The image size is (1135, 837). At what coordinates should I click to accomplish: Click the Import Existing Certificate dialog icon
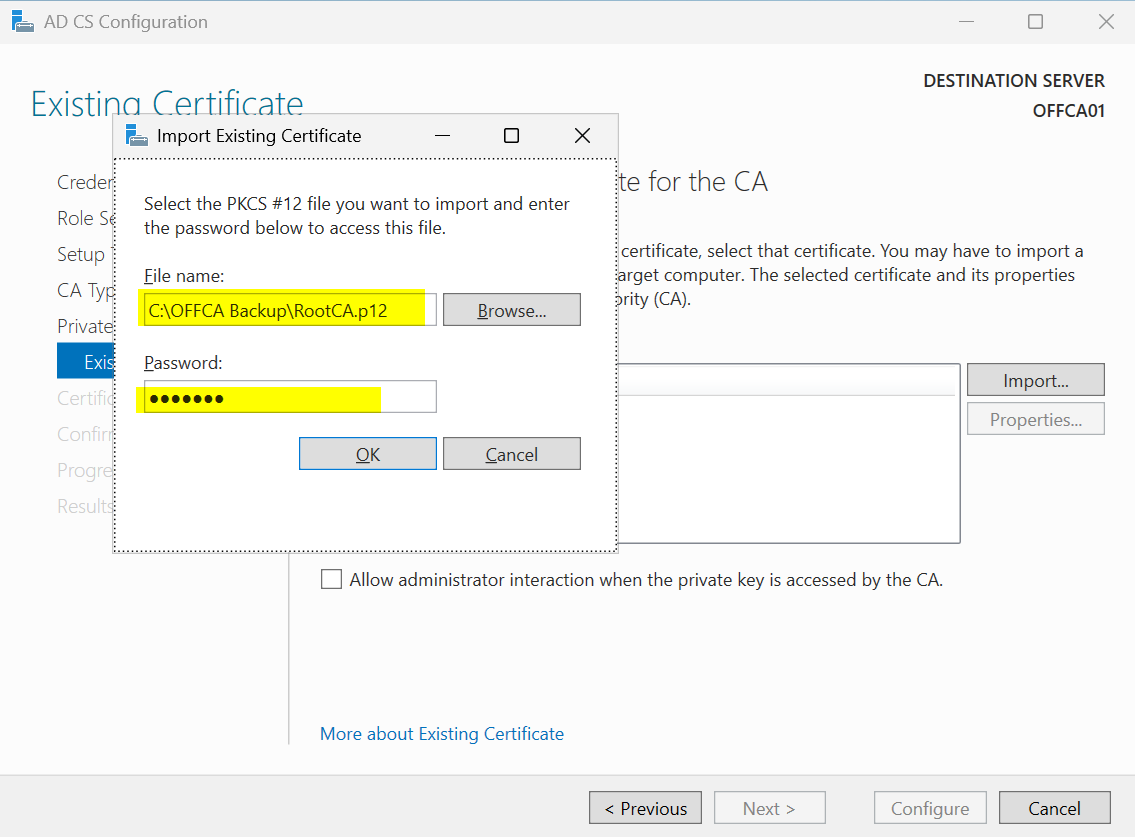137,135
